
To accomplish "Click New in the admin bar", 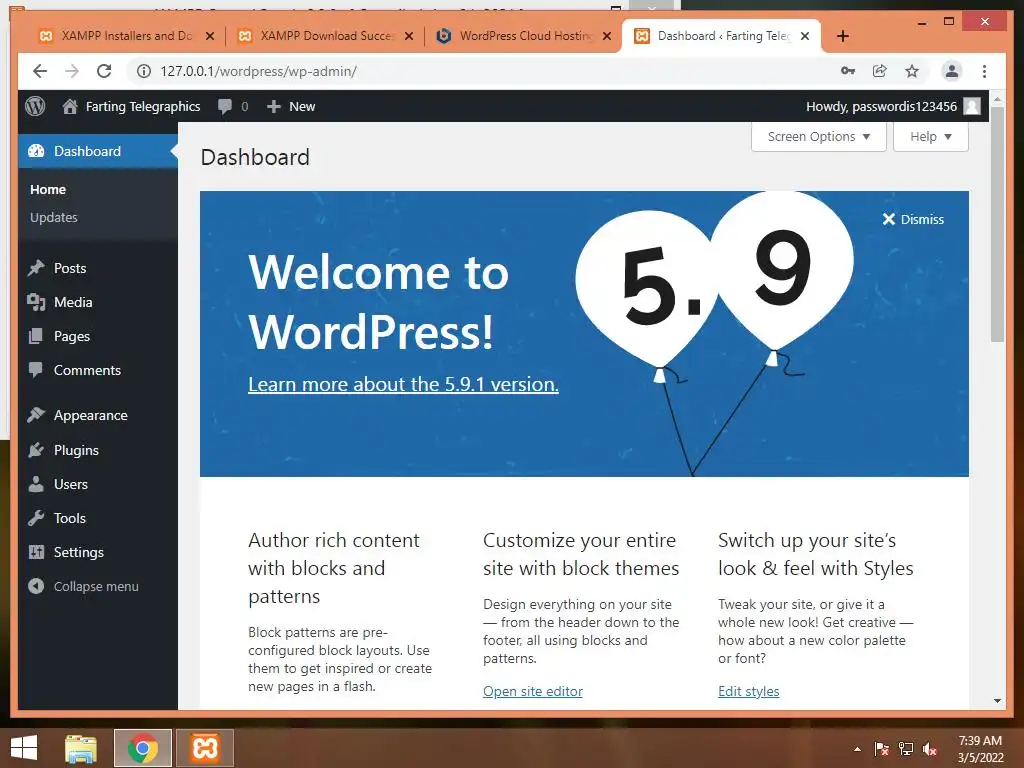I will (302, 106).
